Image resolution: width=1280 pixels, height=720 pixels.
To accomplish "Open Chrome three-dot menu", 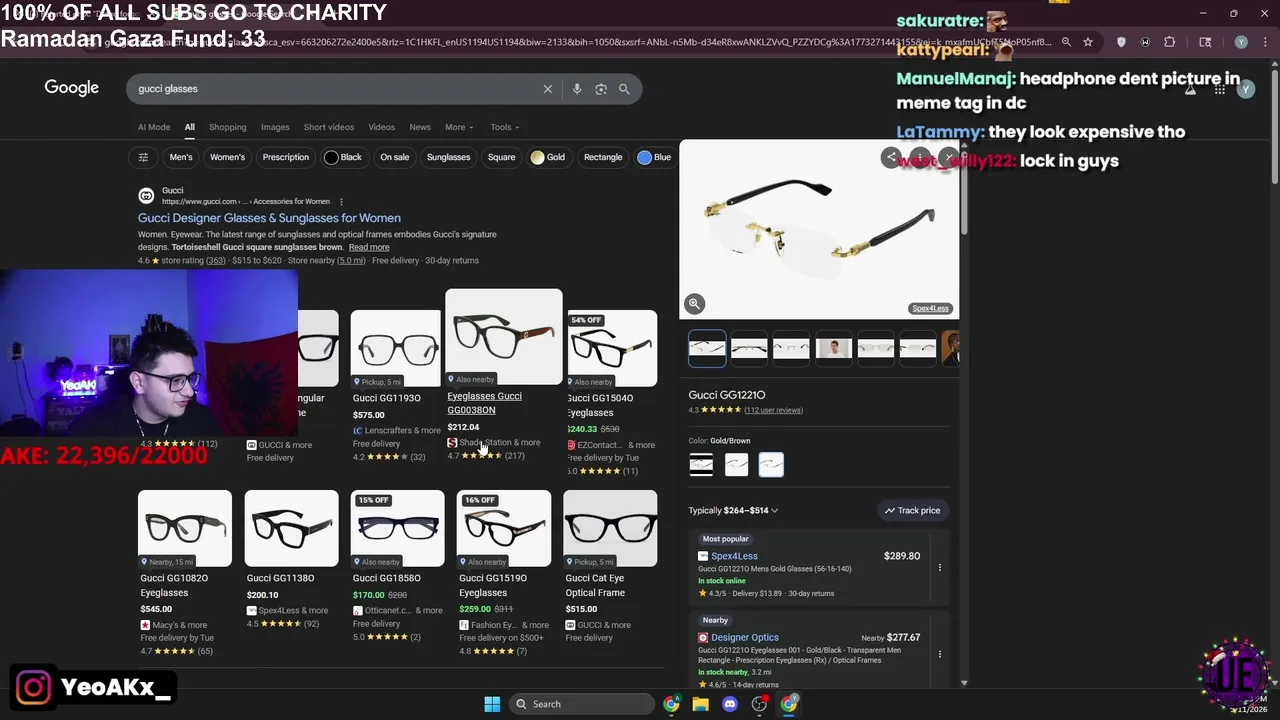I will pos(1264,42).
